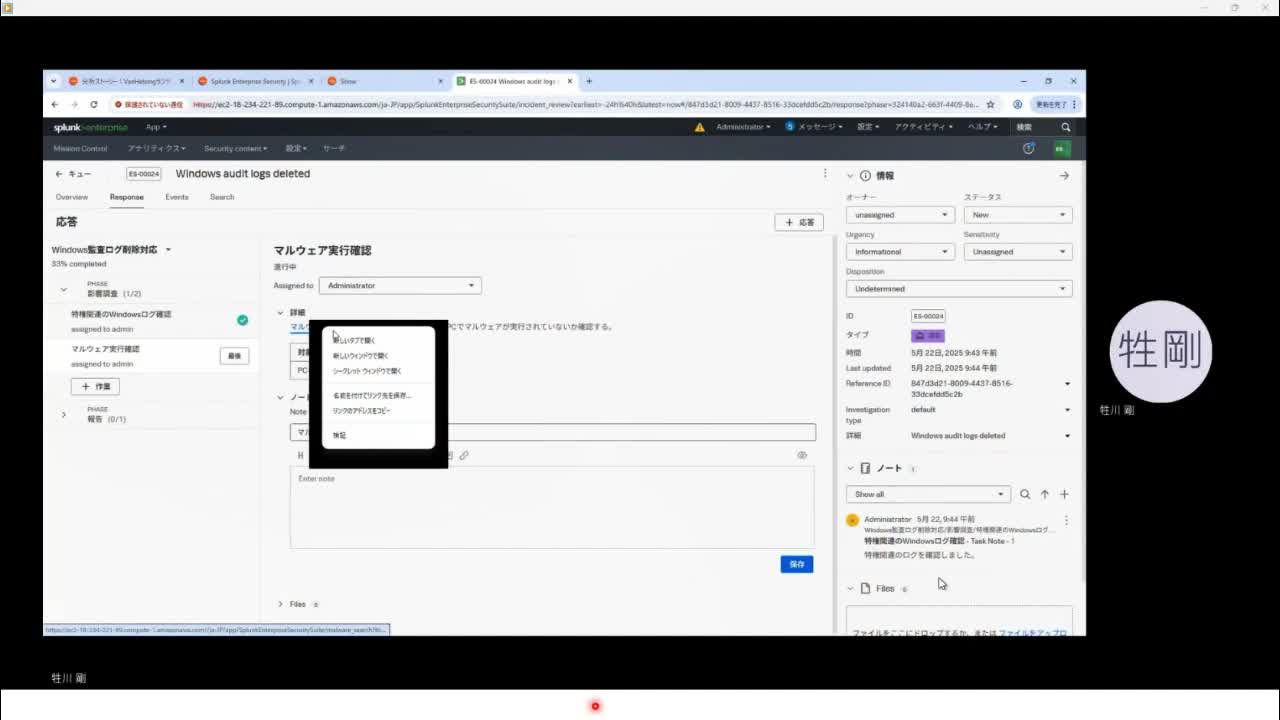
Task: Toggle note preview with the eye icon
Action: pos(802,456)
